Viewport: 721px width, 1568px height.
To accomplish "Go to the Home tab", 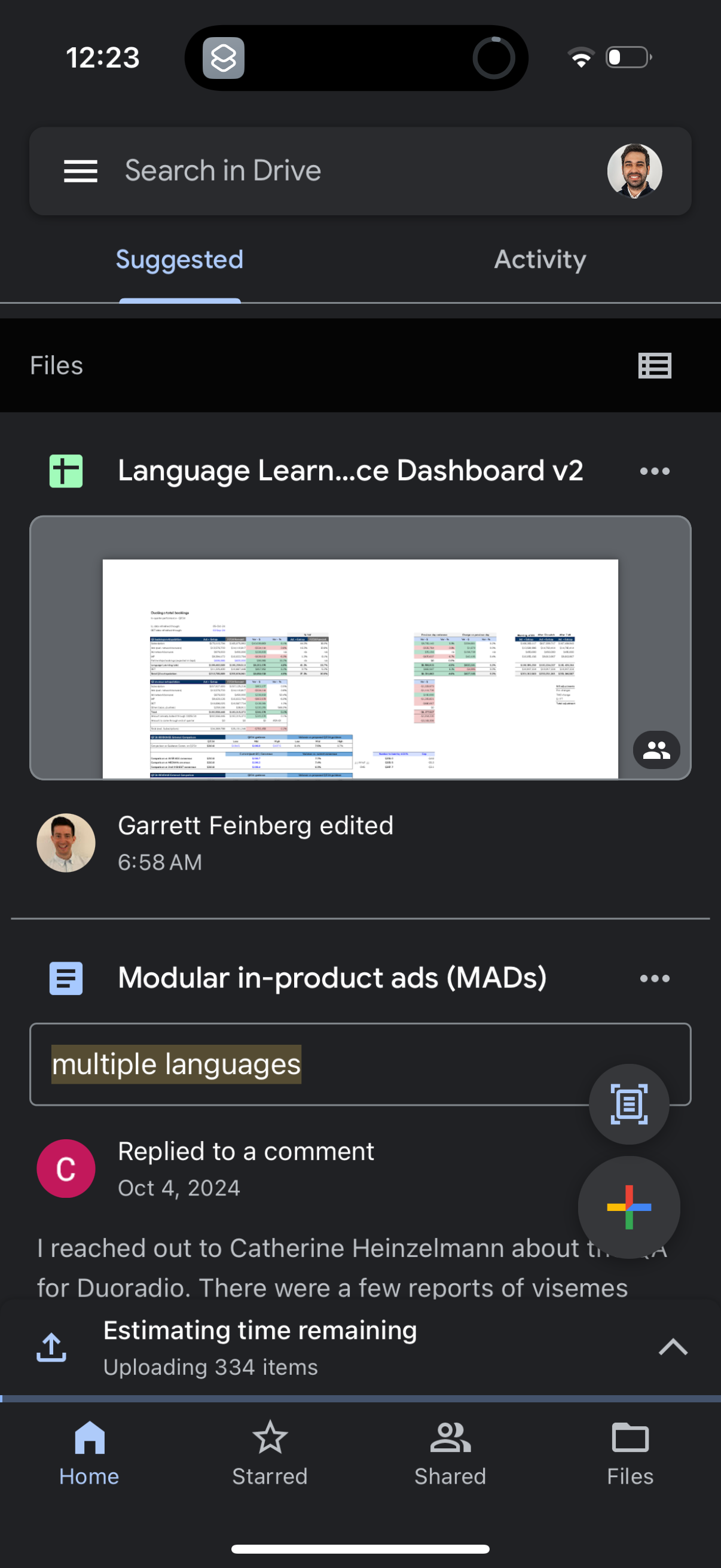I will click(90, 1455).
